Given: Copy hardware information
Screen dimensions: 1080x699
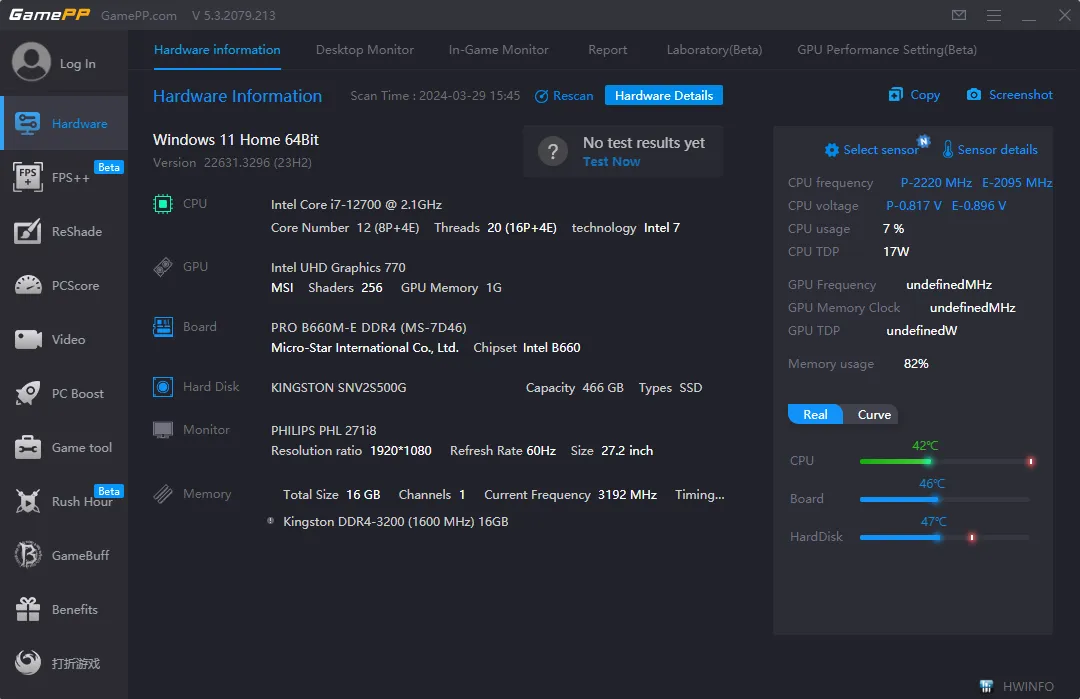Looking at the screenshot, I should click(x=914, y=94).
